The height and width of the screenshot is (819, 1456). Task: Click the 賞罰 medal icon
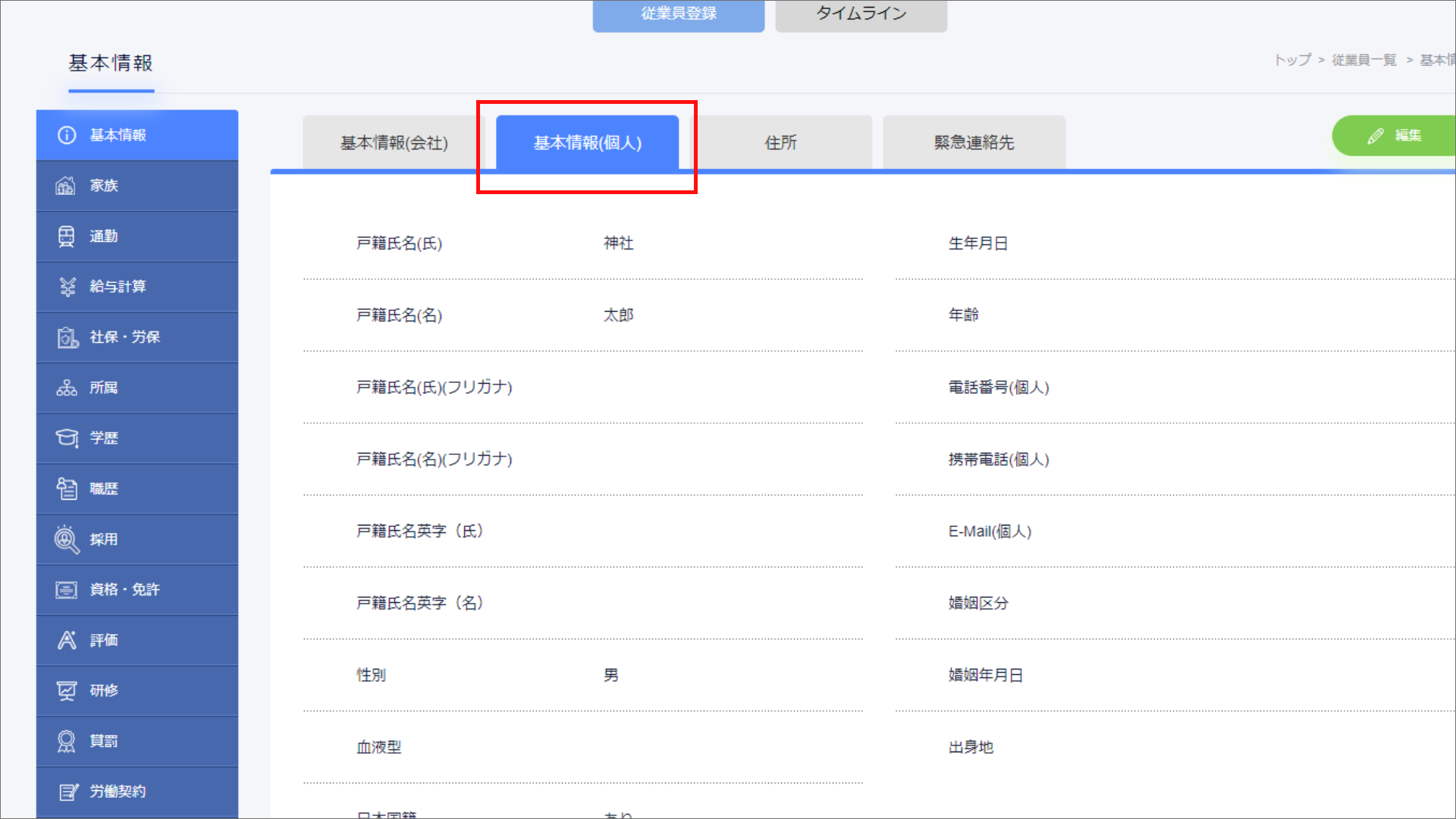tap(66, 742)
